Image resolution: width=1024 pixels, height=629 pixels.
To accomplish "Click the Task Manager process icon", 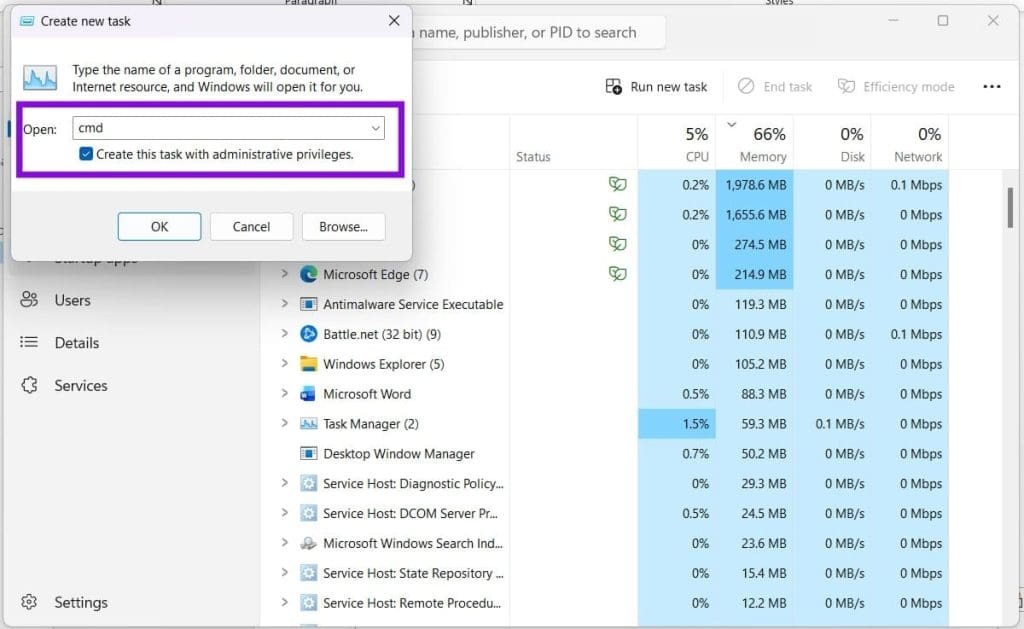I will 308,424.
